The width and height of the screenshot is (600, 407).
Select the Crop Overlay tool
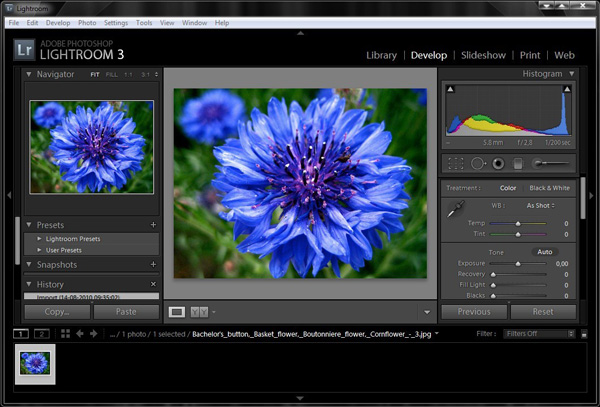click(455, 164)
